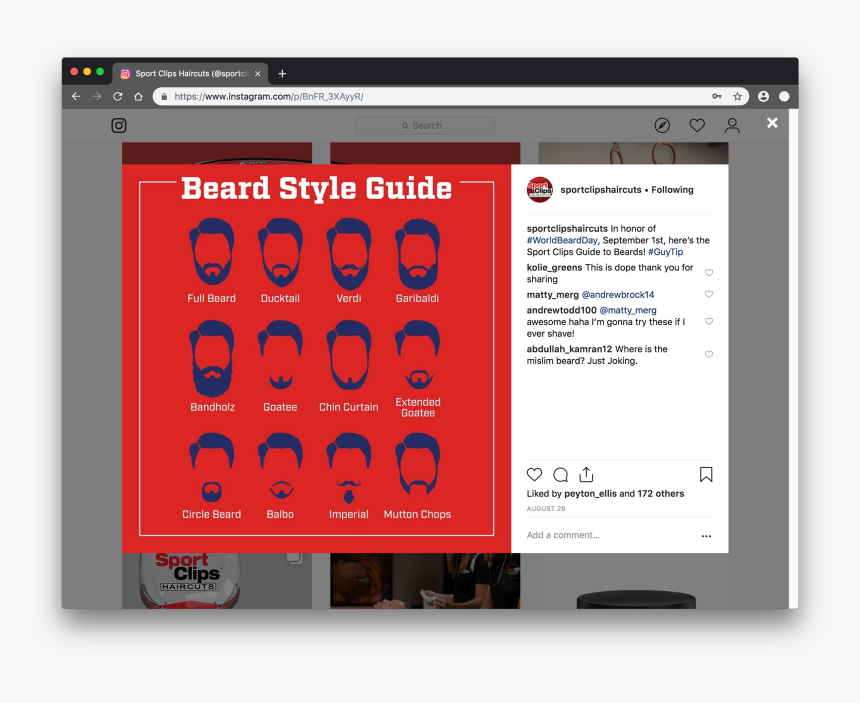Like the post with the heart icon
Screen dimensions: 860x703
(534, 474)
